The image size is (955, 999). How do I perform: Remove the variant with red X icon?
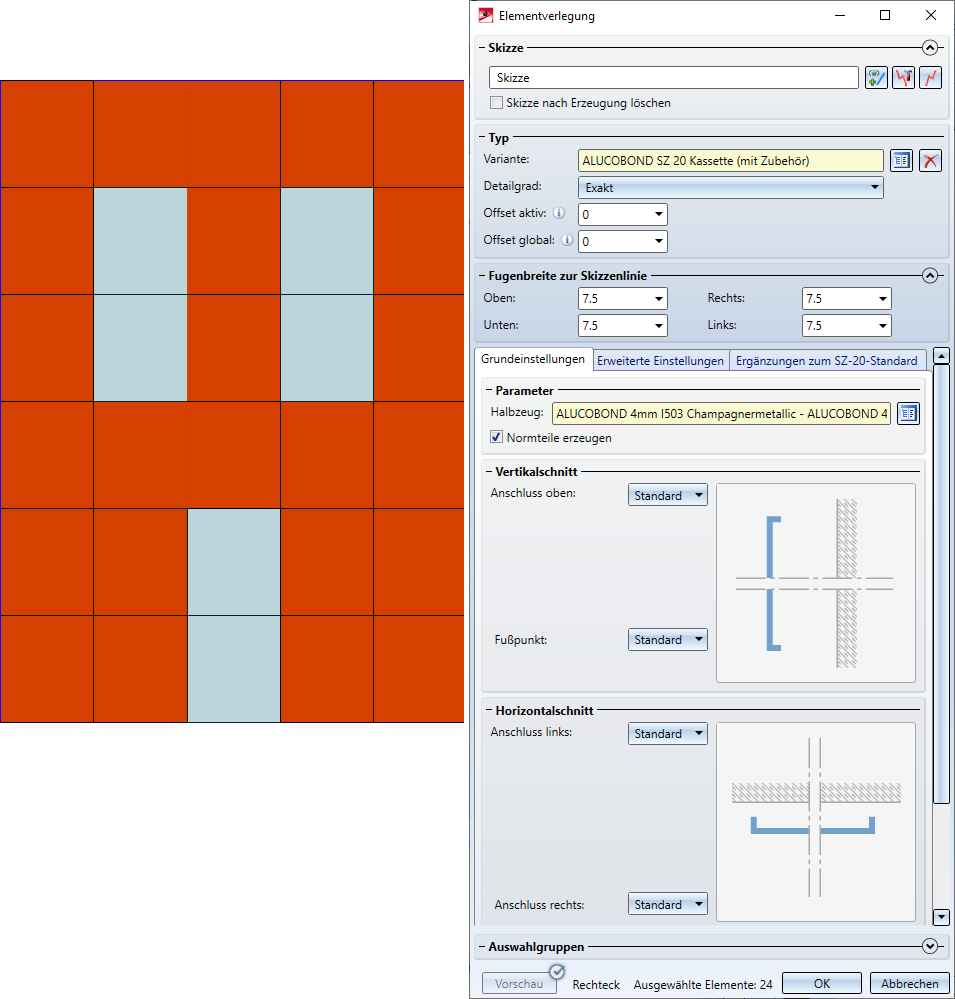coord(931,161)
